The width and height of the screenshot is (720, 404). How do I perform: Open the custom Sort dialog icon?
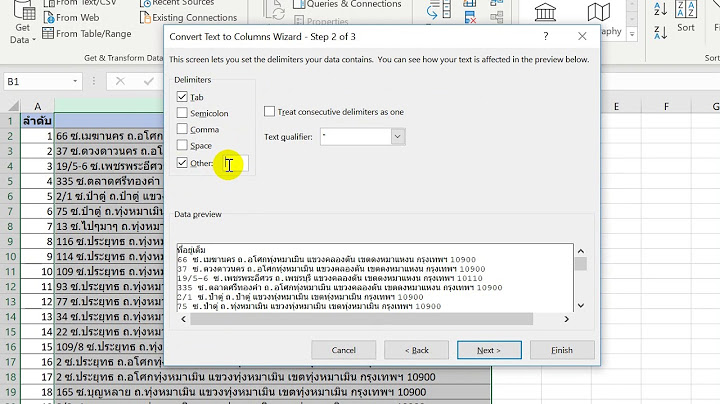coord(686,9)
